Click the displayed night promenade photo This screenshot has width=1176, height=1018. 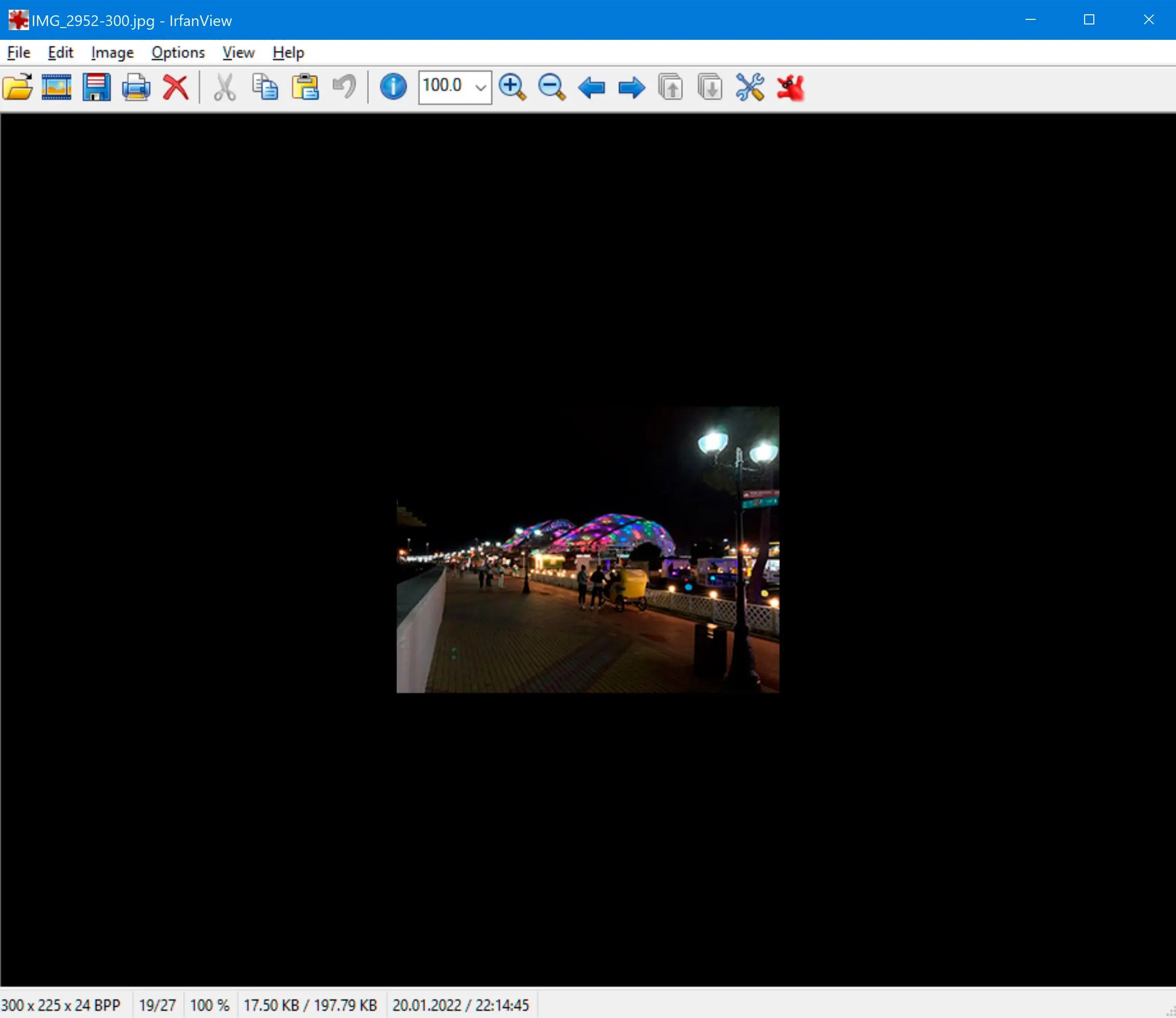click(588, 550)
